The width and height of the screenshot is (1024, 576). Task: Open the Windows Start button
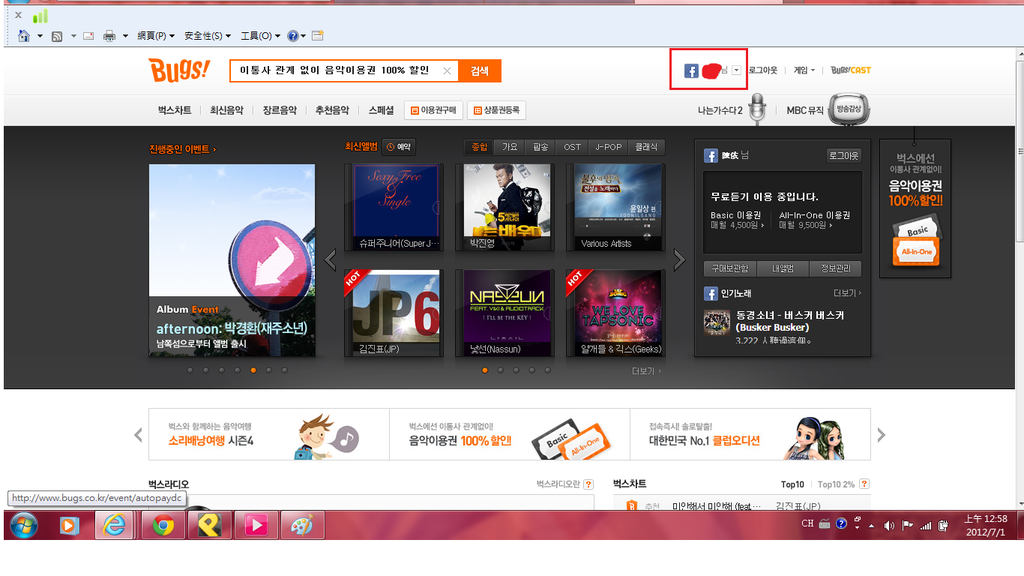24,525
